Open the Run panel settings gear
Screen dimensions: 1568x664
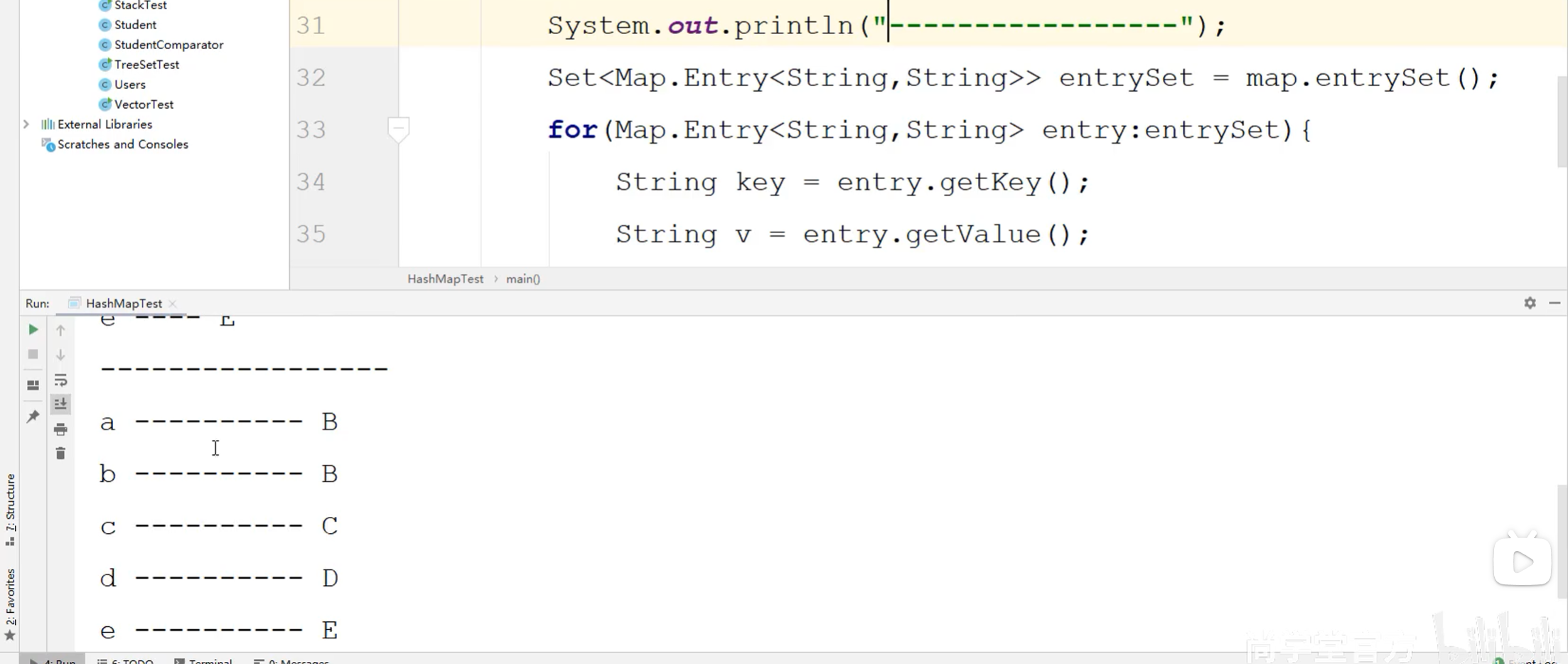pyautogui.click(x=1529, y=303)
